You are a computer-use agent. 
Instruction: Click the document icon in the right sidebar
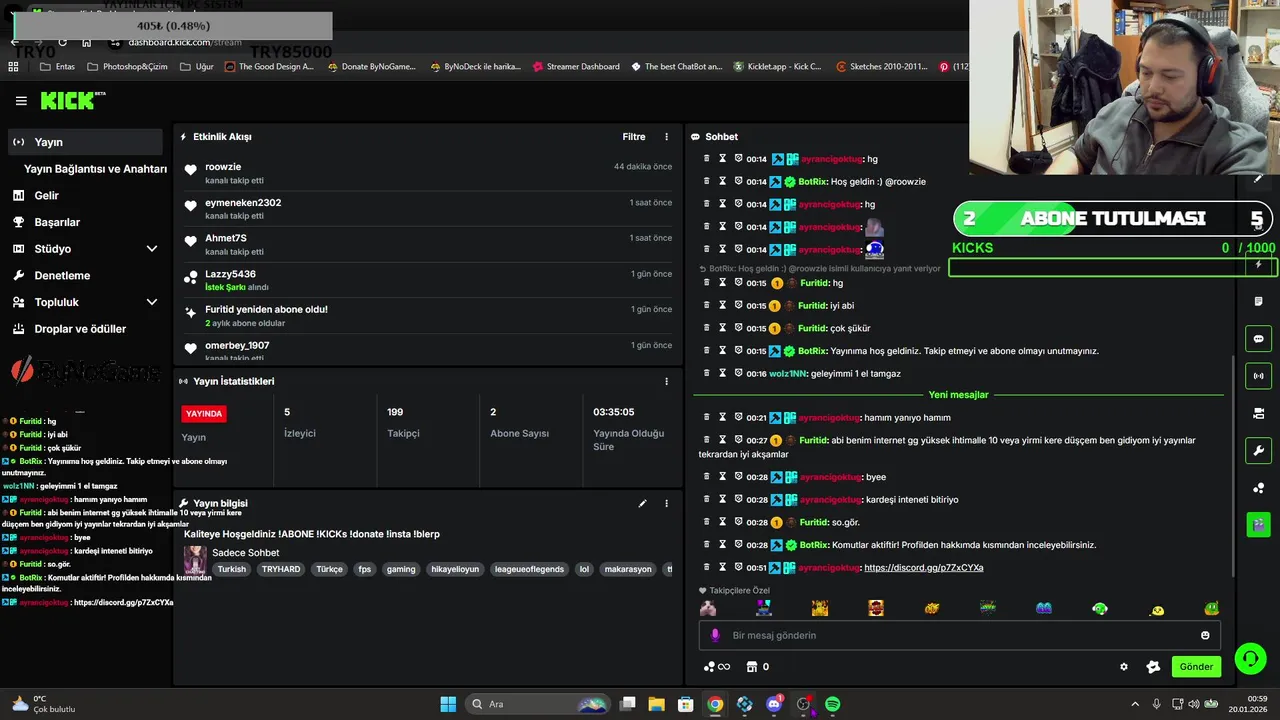point(1258,301)
